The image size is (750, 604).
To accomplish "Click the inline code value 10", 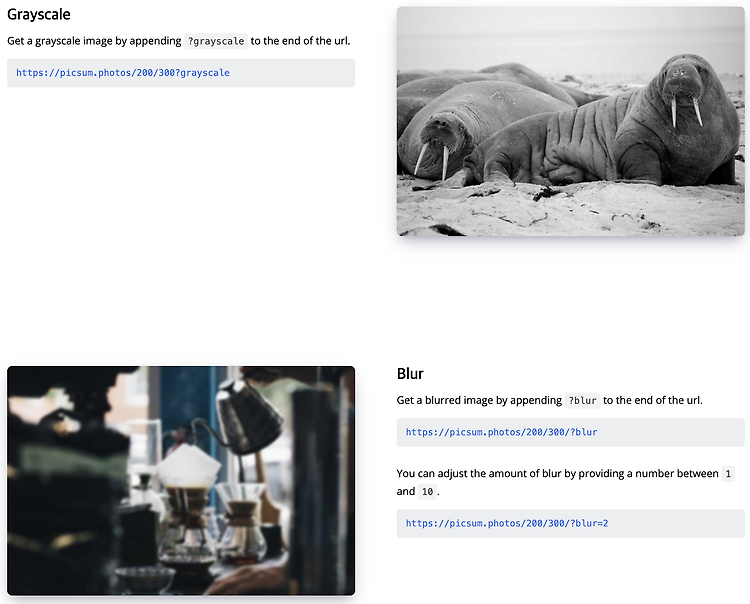I will pos(427,492).
